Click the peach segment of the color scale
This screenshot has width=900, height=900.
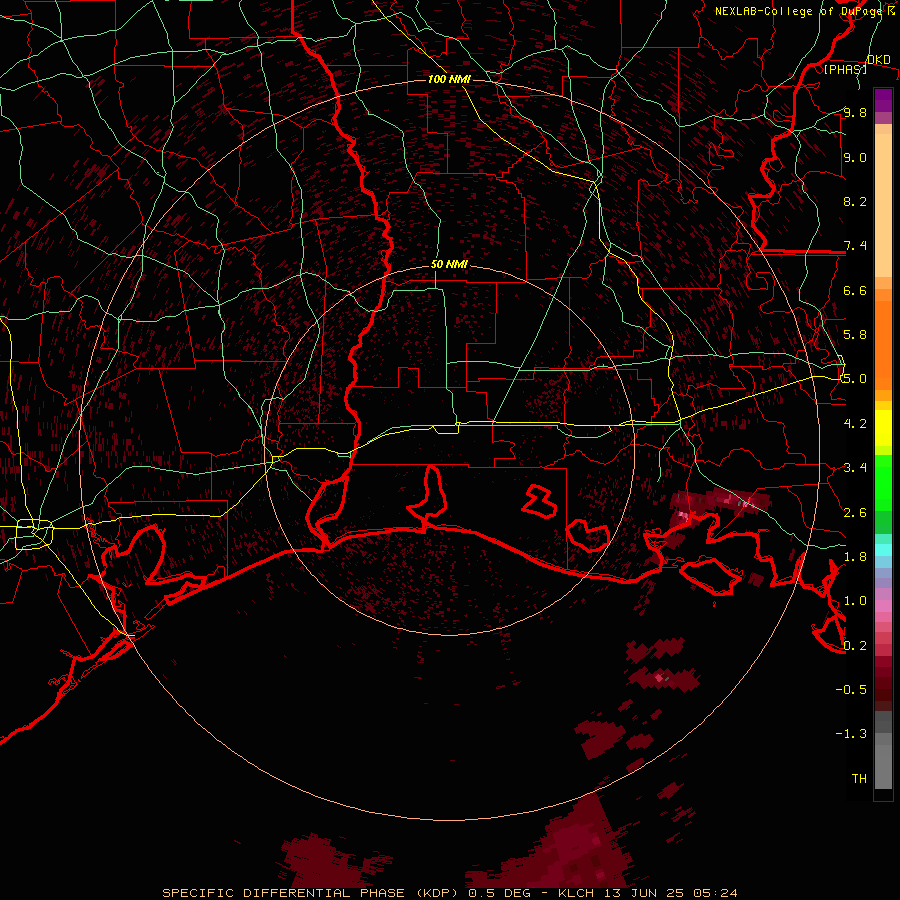point(883,201)
